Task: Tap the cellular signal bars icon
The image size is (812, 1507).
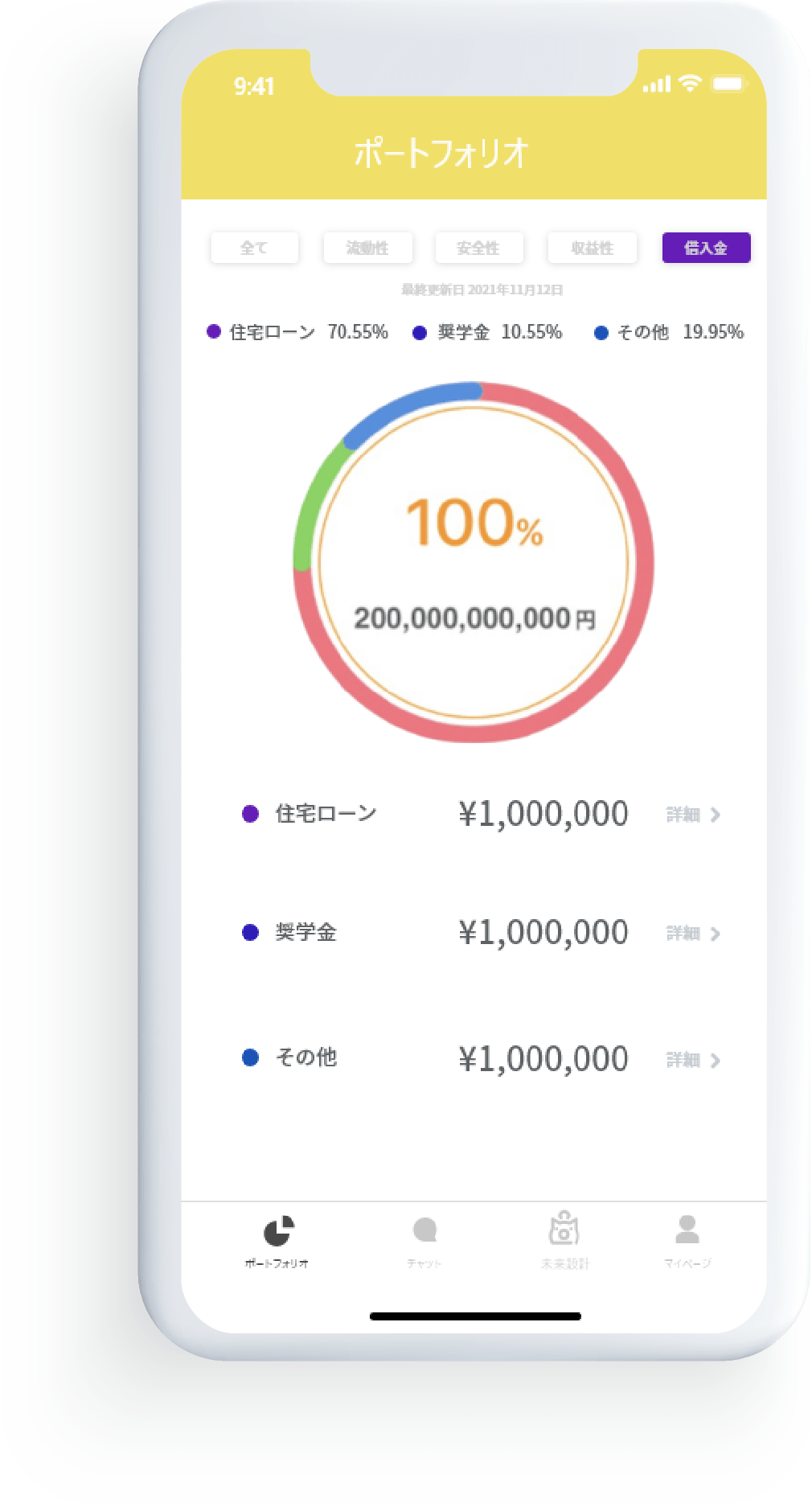Action: pyautogui.click(x=656, y=84)
